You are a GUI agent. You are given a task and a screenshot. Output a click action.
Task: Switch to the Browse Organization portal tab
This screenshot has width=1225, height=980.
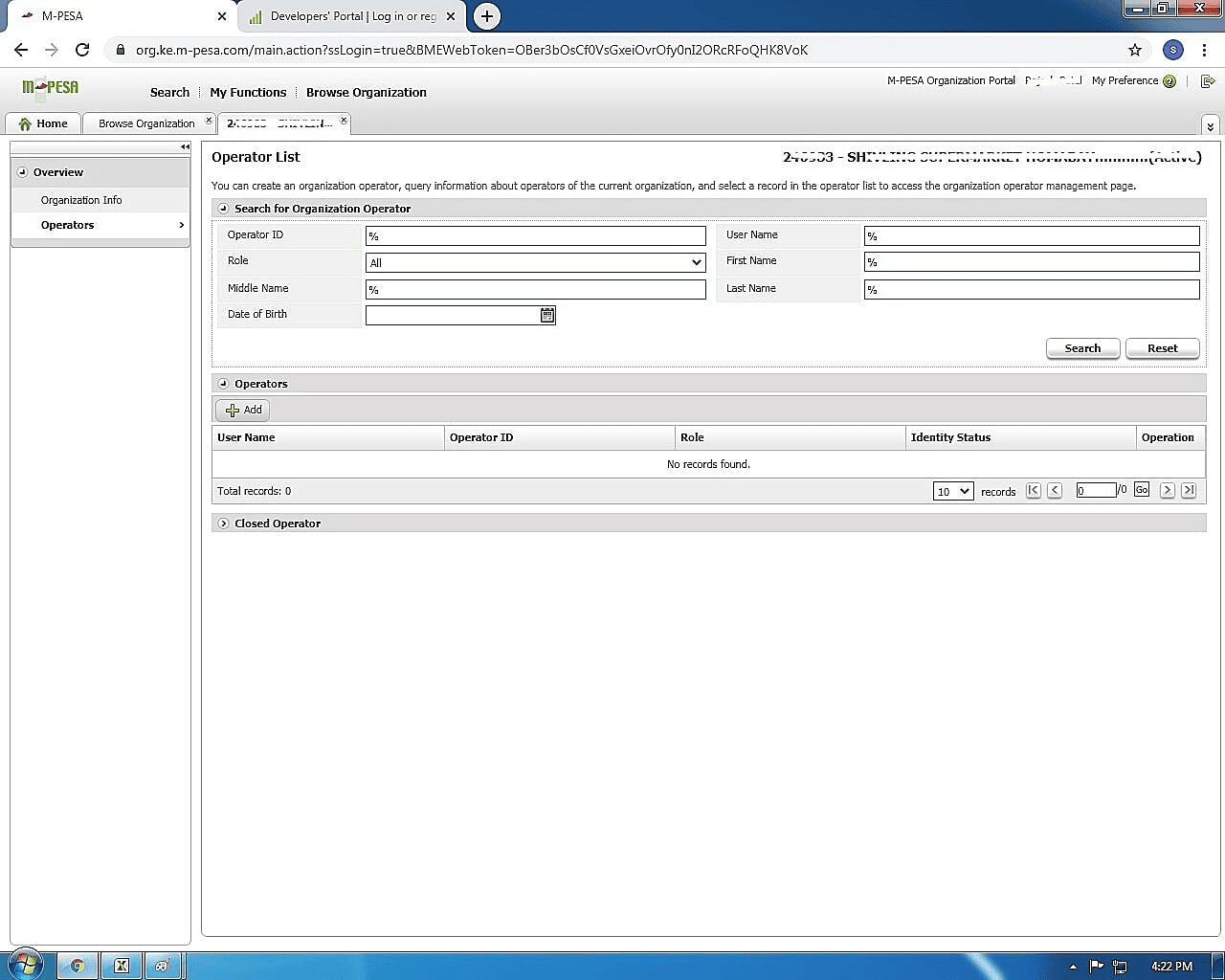pos(146,123)
